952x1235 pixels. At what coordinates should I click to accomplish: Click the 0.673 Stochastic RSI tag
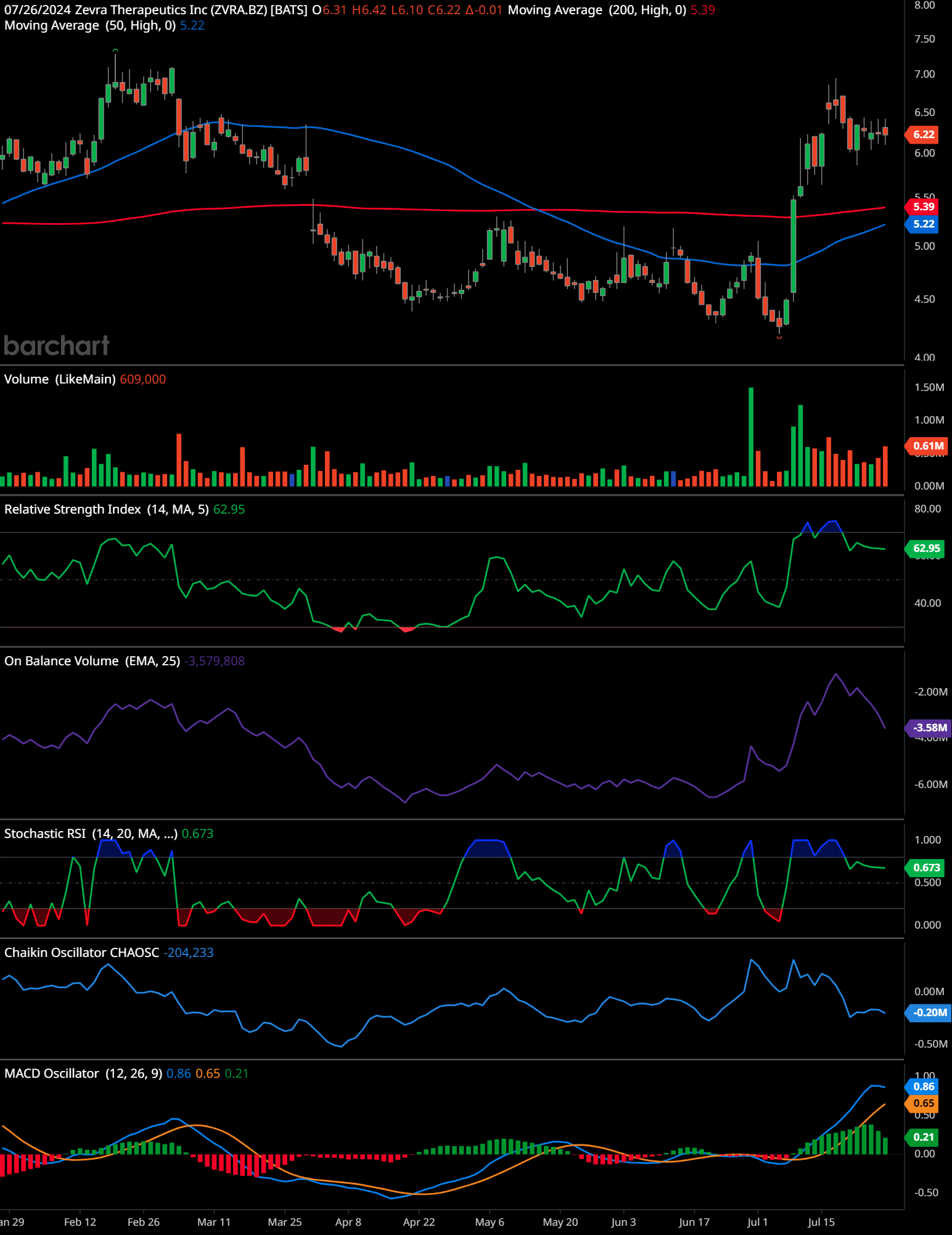point(925,868)
